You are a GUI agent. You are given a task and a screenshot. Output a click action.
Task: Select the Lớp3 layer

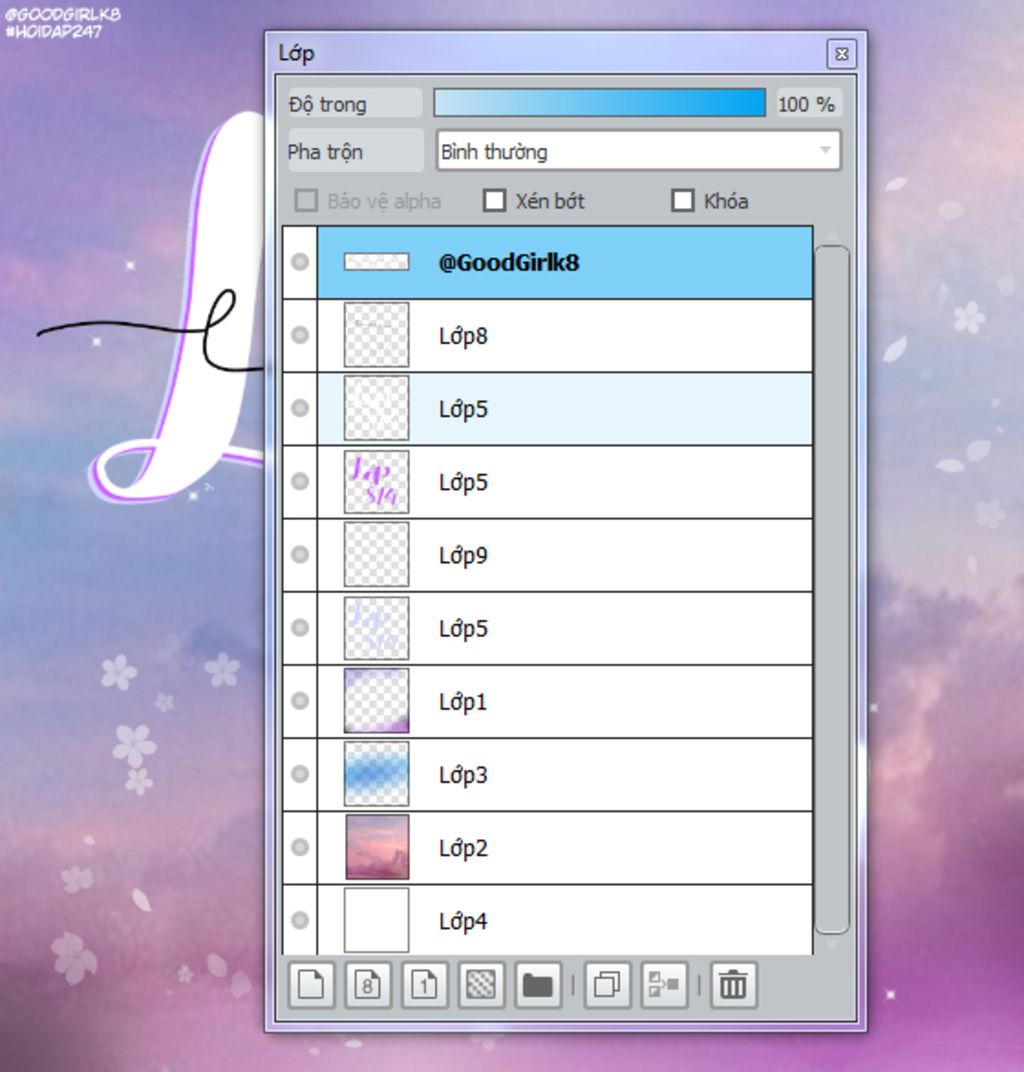tap(565, 775)
